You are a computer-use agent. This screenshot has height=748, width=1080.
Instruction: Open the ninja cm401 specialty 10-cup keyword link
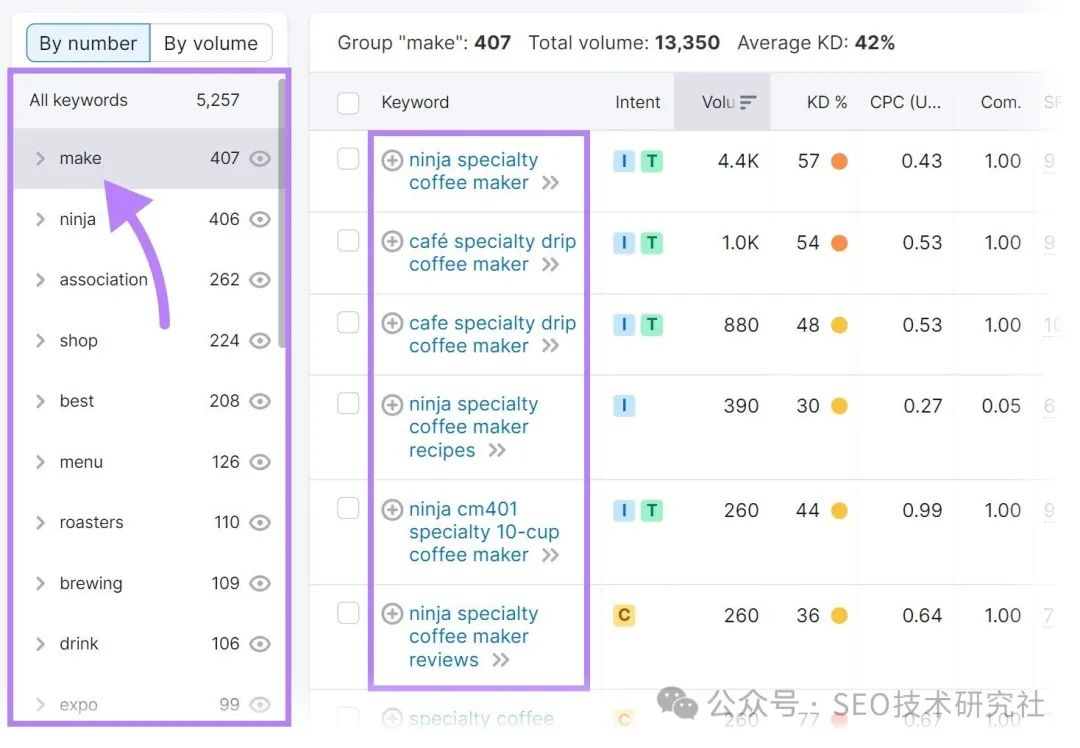click(x=483, y=532)
